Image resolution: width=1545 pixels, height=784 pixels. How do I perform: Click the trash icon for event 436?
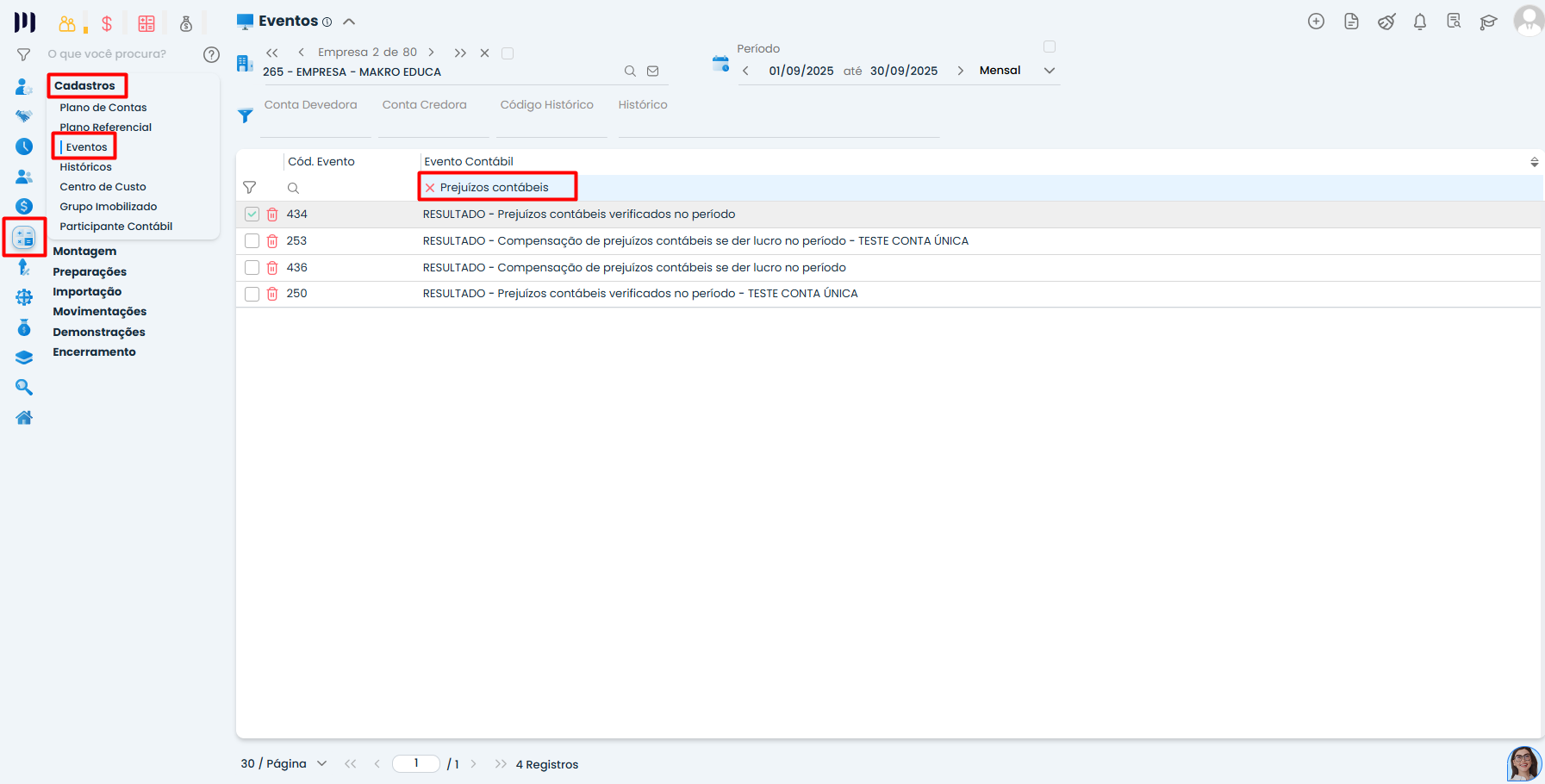tap(272, 268)
